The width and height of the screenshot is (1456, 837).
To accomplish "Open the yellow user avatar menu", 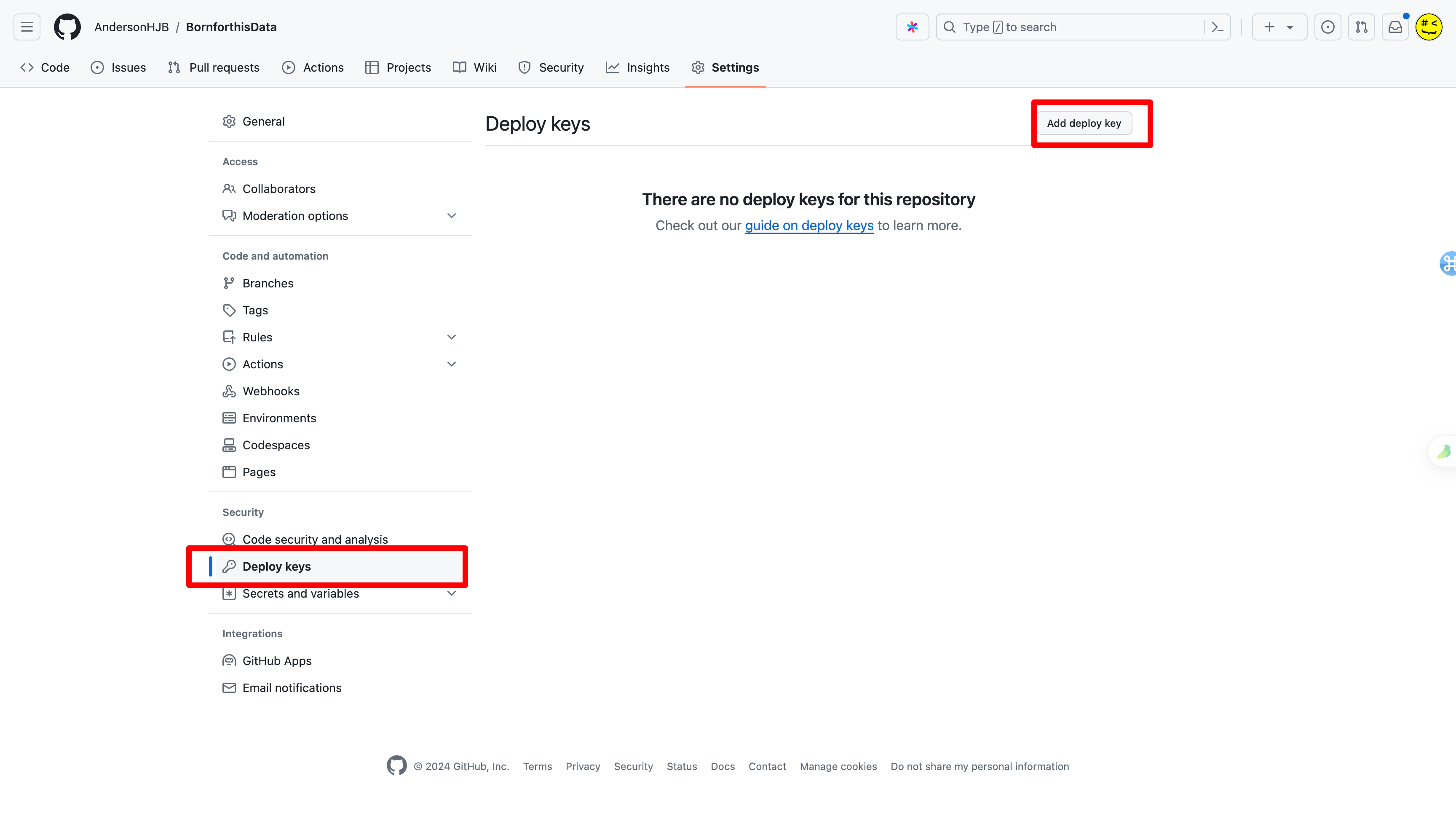I will [x=1429, y=27].
